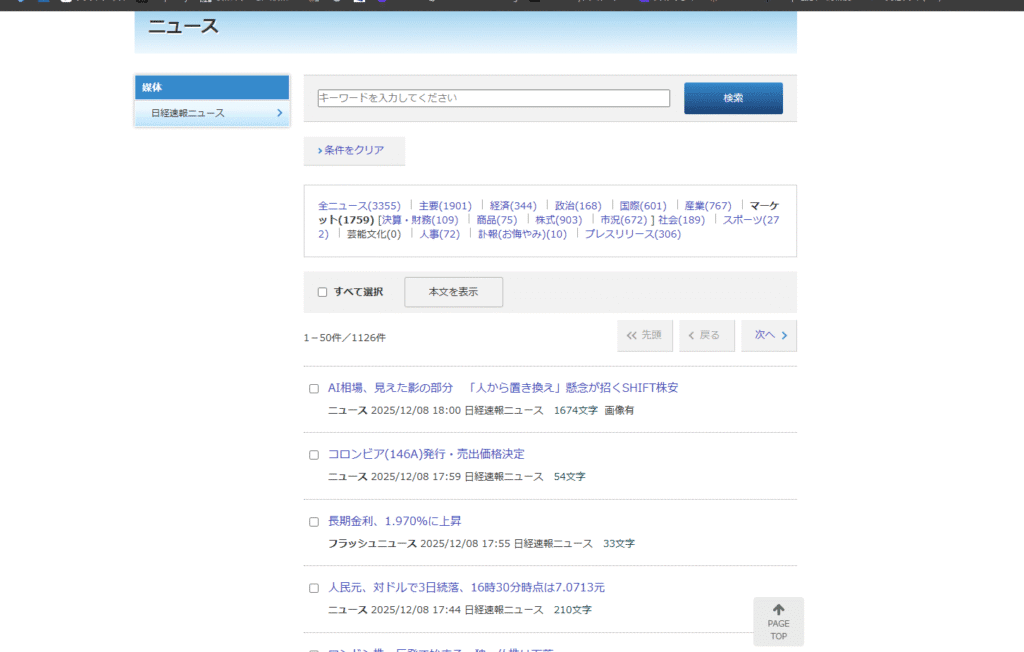The image size is (1024, 652).
Task: Click the 本文を表示 button
Action: click(453, 292)
